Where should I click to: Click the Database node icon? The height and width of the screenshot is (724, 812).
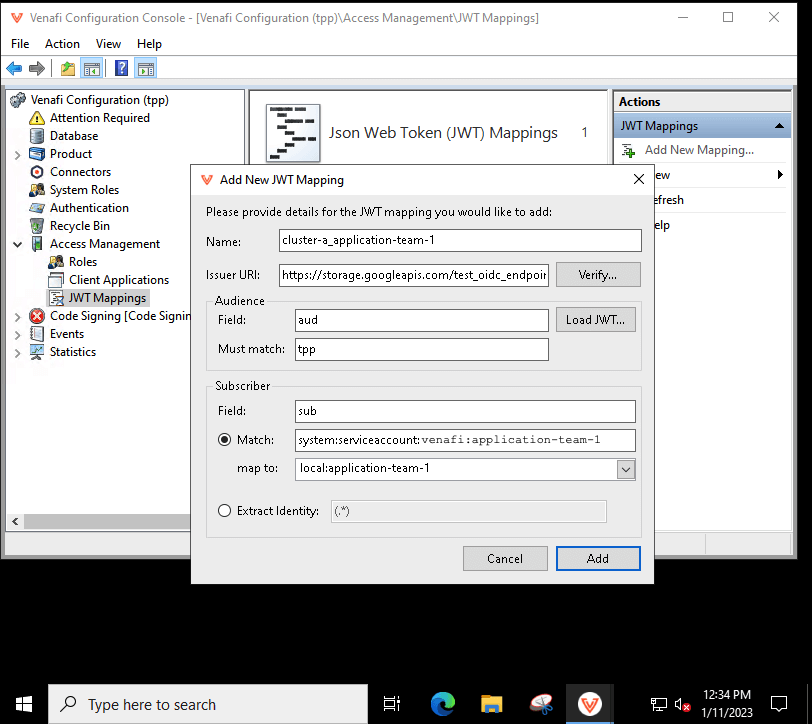coord(37,136)
